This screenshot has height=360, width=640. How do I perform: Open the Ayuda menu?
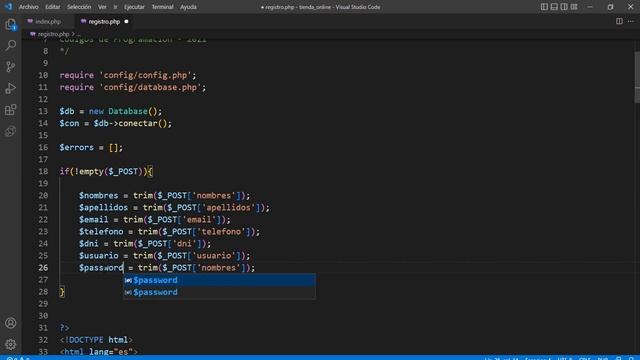(x=188, y=7)
